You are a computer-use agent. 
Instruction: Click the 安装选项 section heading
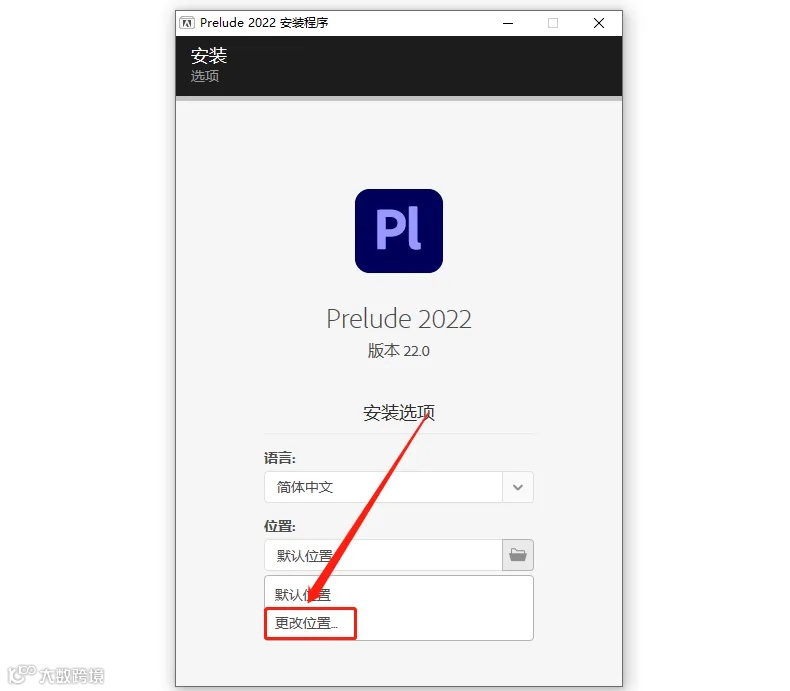399,413
